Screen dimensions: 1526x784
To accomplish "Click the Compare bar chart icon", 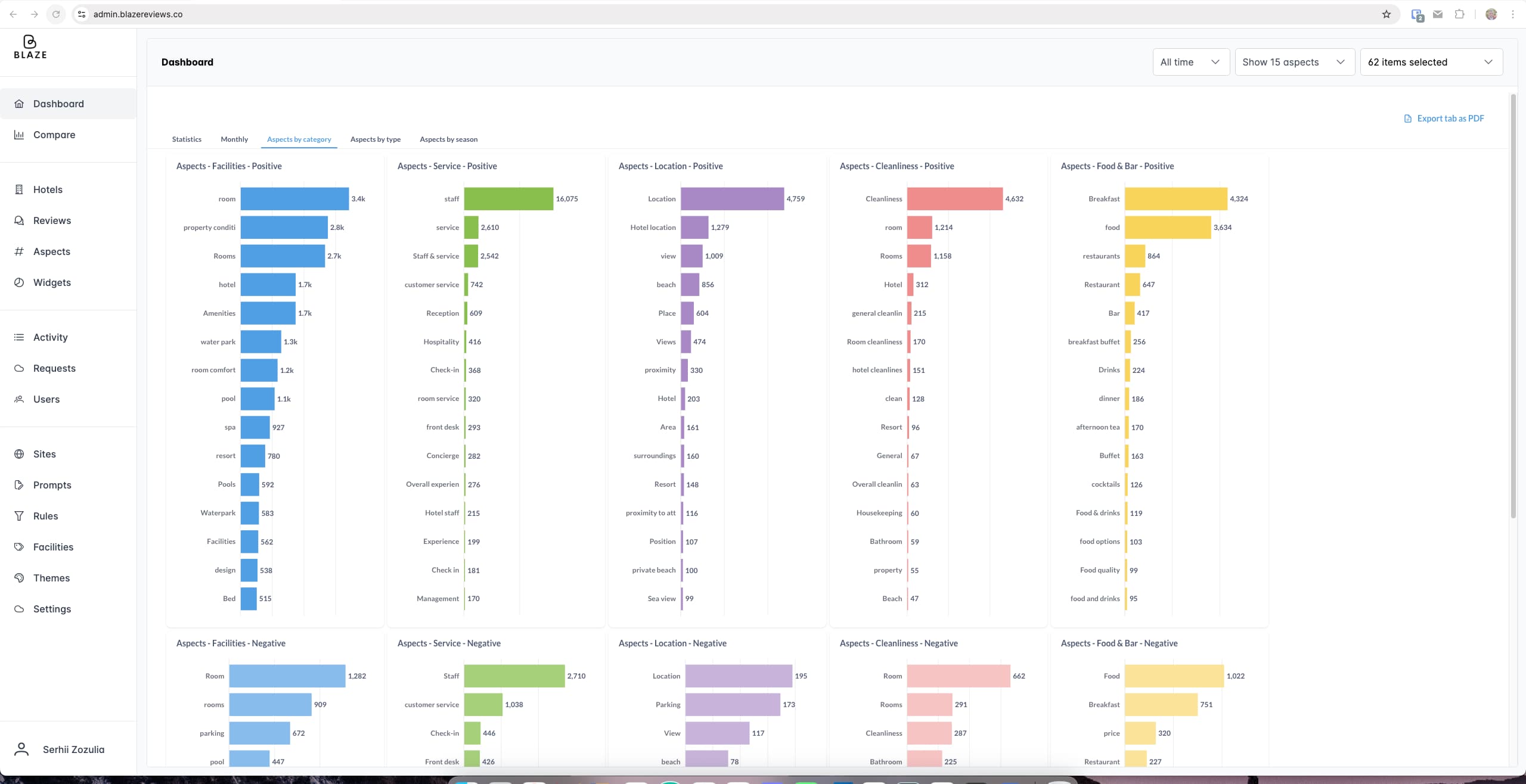I will coord(19,135).
